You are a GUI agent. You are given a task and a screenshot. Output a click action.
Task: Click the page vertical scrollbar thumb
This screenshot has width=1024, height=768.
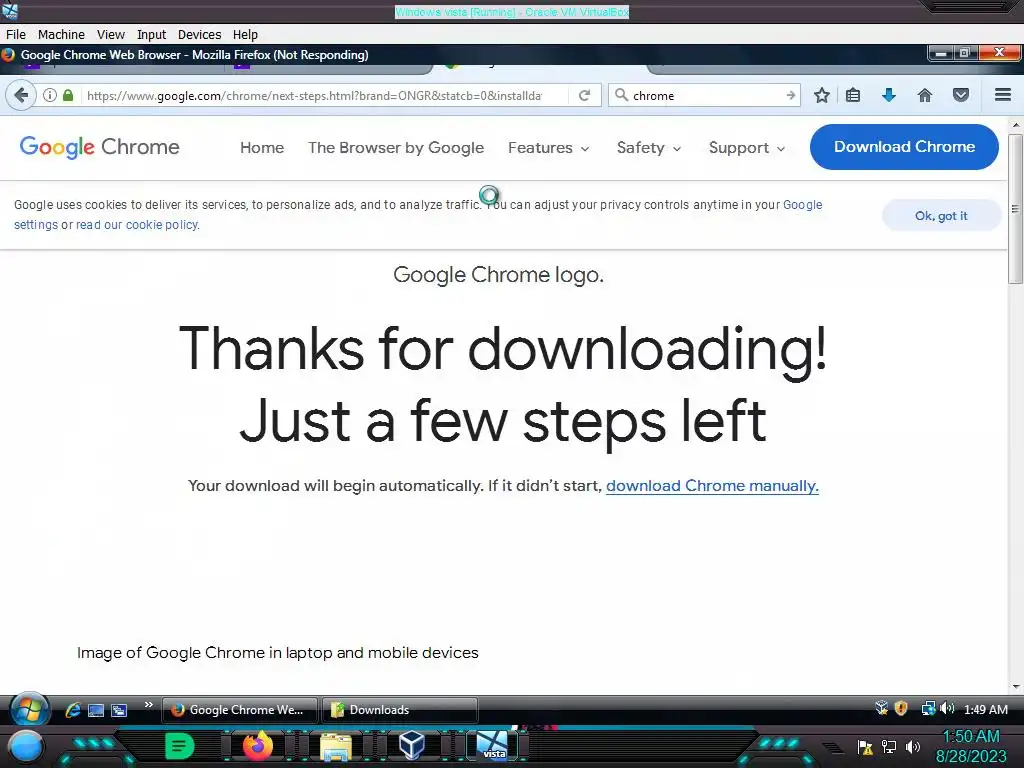(x=1015, y=209)
